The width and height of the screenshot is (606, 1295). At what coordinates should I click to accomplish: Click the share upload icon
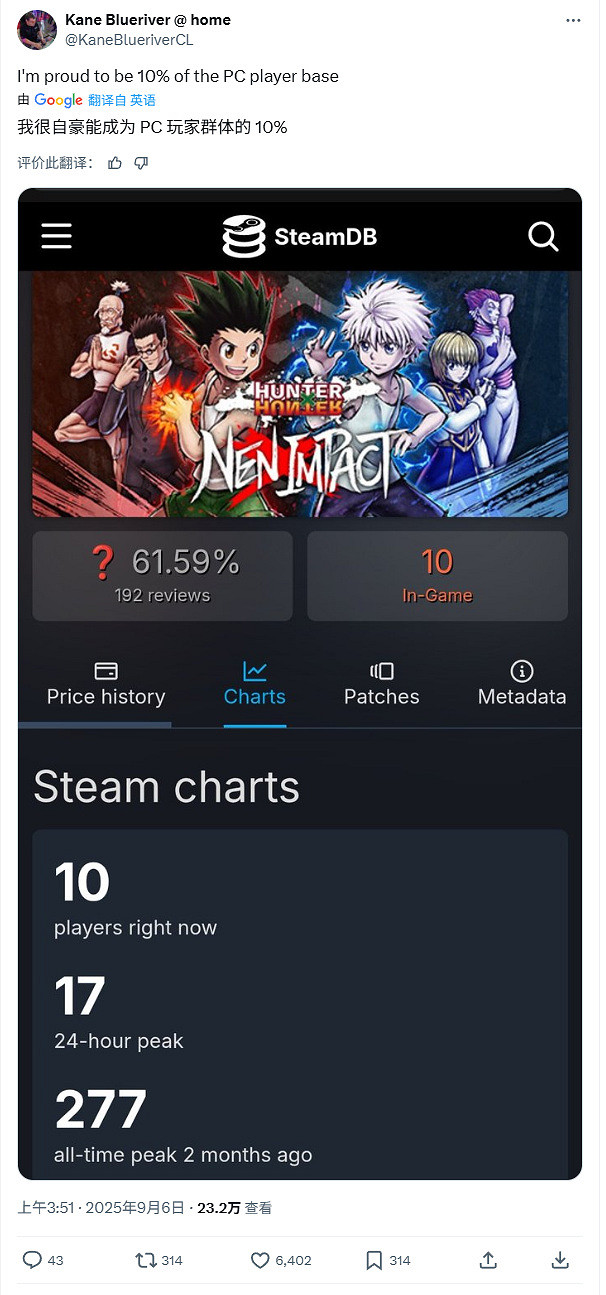click(x=488, y=1260)
